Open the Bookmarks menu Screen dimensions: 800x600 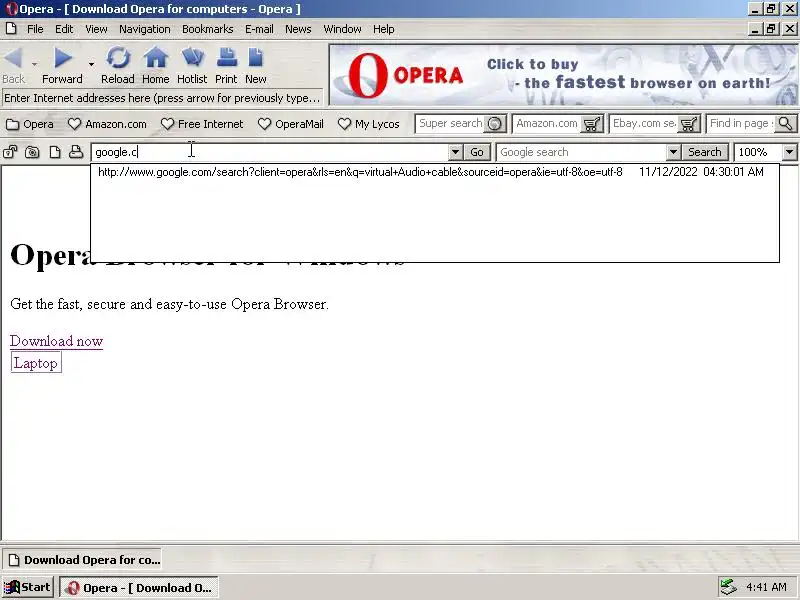click(208, 29)
